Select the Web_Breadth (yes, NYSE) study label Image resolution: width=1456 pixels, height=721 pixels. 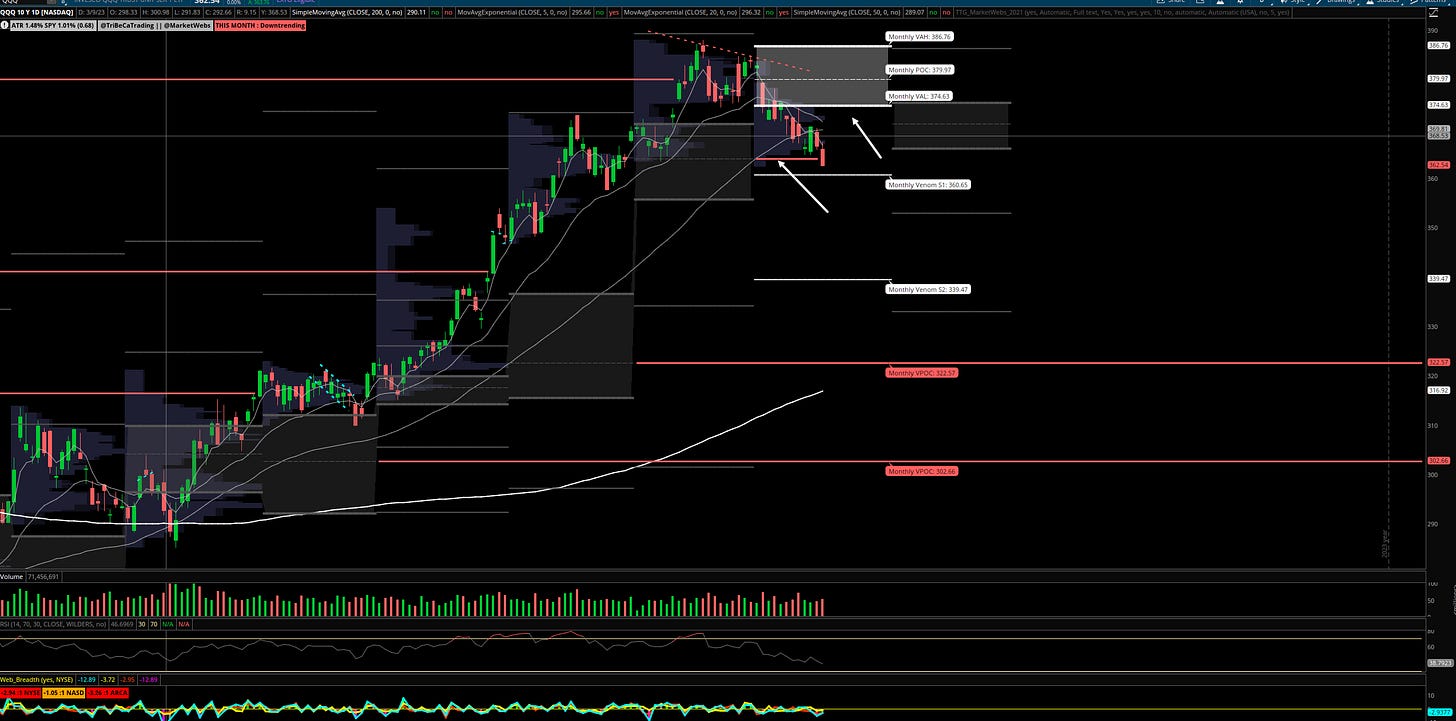[37, 680]
